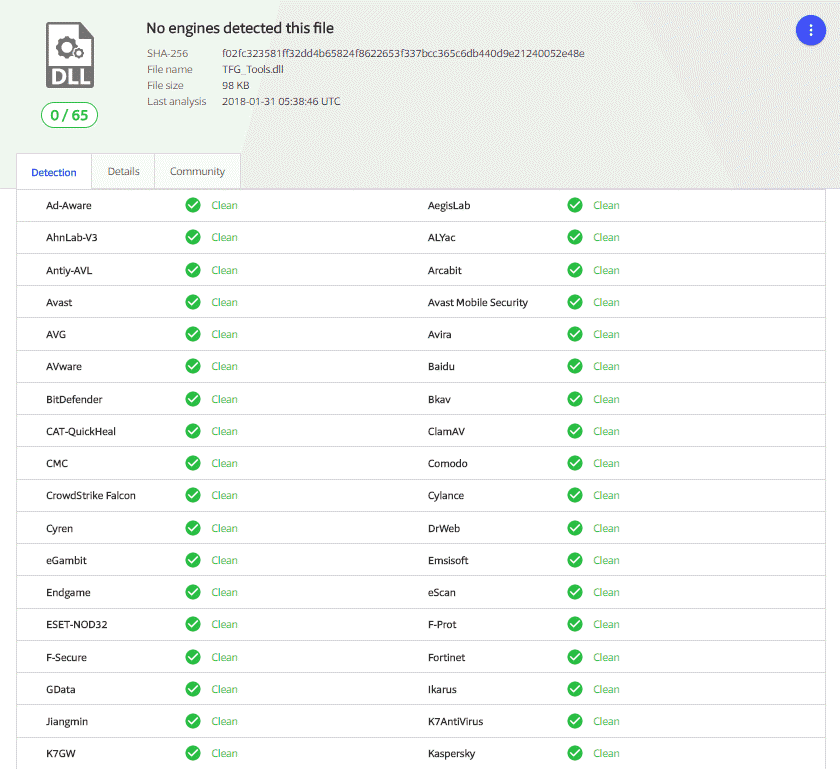Click the green check icon for ClamAV
Viewport: 840px width, 769px height.
[575, 432]
